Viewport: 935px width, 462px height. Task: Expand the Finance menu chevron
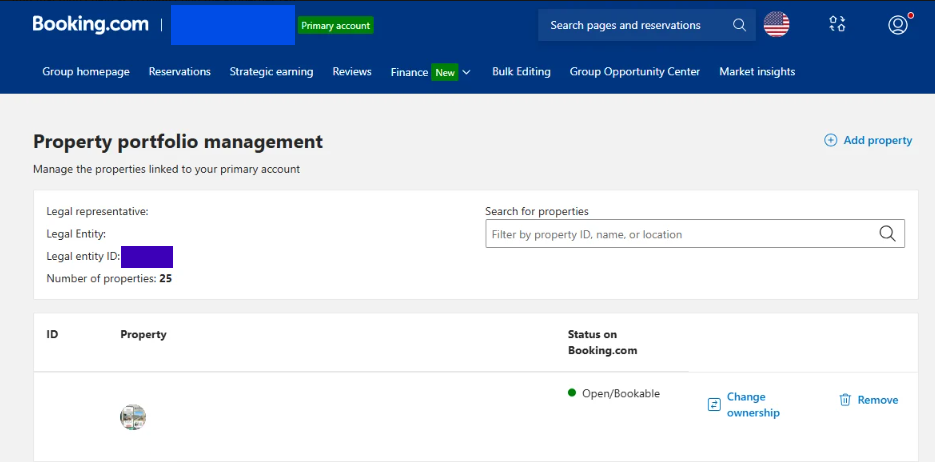click(x=466, y=72)
